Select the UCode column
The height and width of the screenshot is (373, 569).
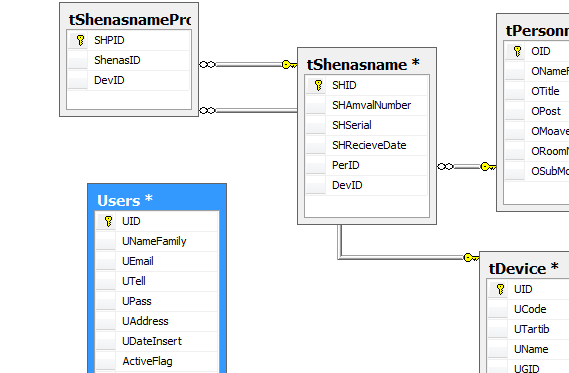click(x=529, y=309)
